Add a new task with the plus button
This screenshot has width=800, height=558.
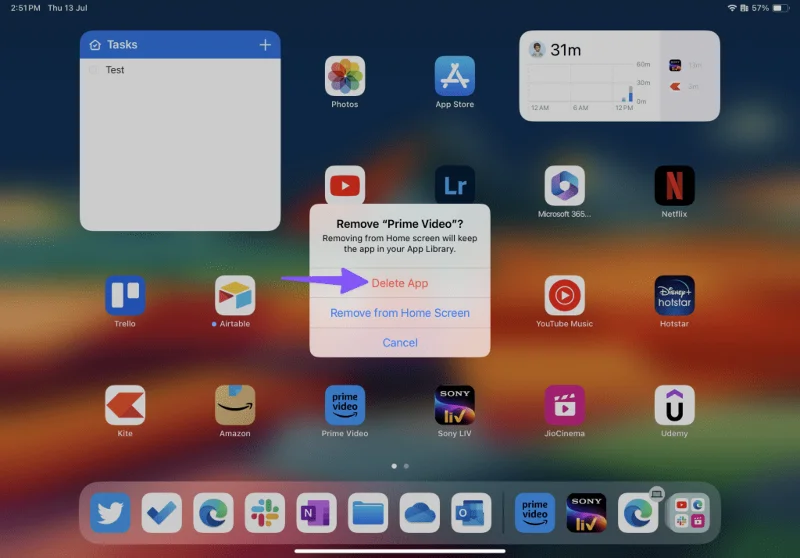pyautogui.click(x=265, y=45)
